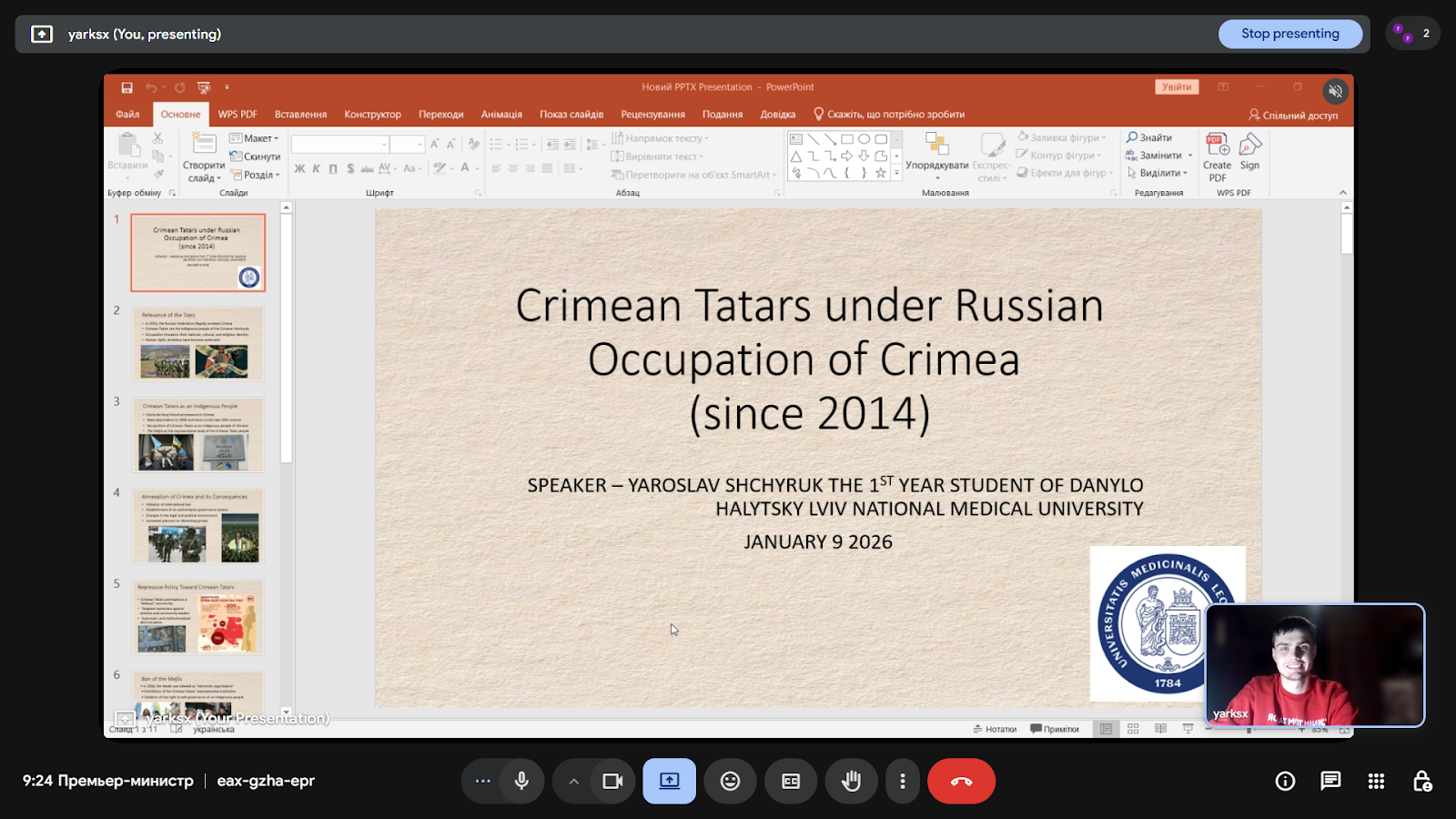Image resolution: width=1456 pixels, height=819 pixels.
Task: Switch to the Вставлення ribbon tab
Action: 300,115
